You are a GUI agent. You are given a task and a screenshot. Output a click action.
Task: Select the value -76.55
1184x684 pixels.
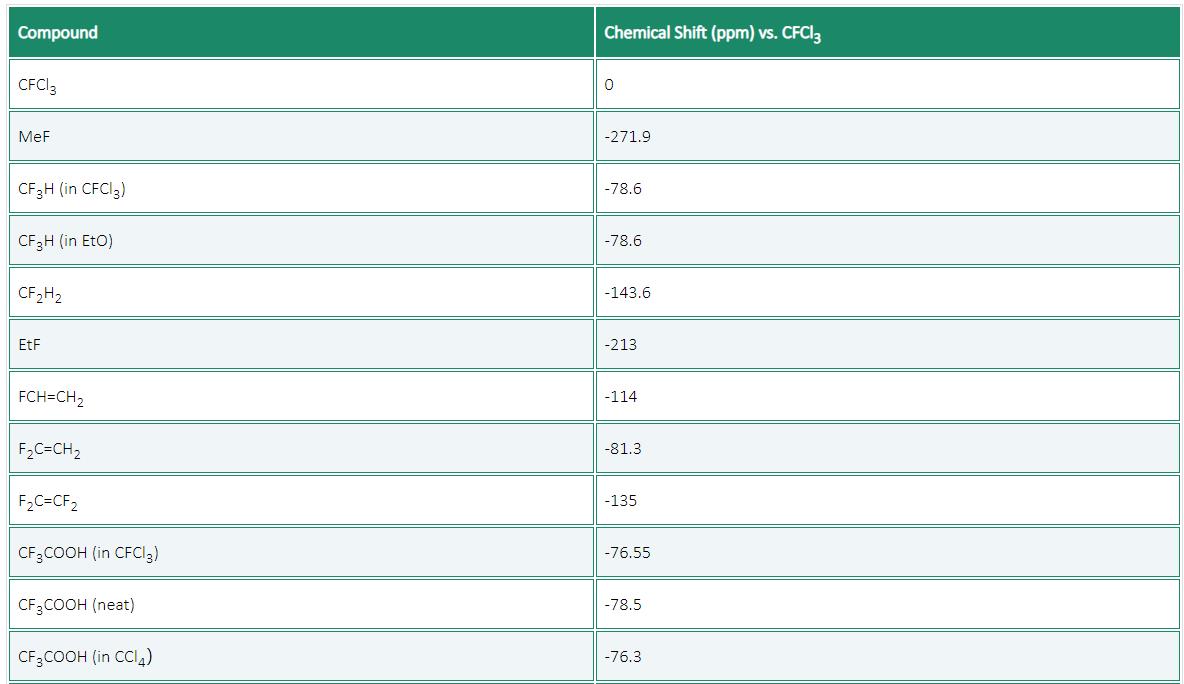(887, 553)
